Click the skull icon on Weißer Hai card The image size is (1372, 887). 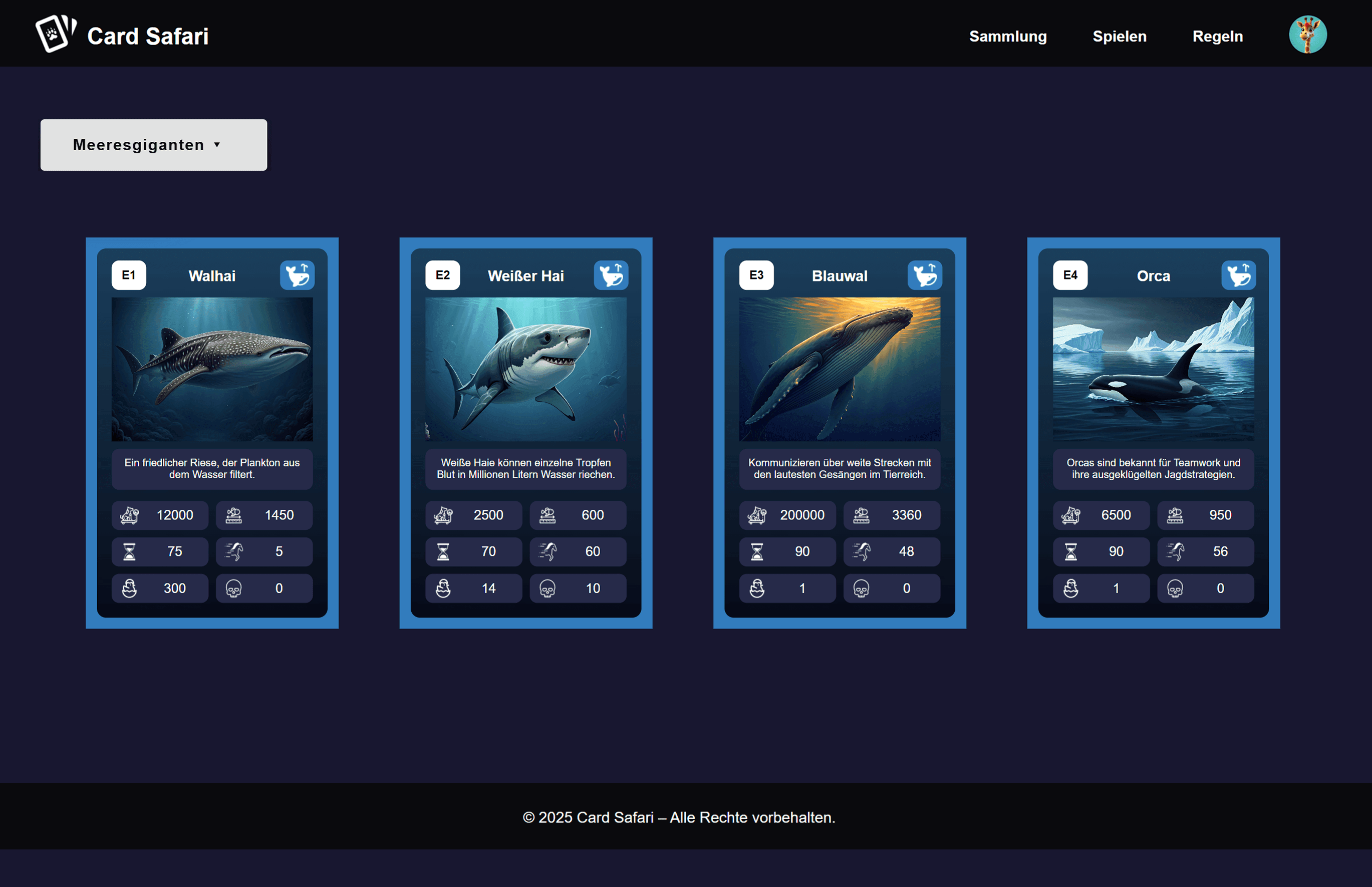click(x=547, y=588)
